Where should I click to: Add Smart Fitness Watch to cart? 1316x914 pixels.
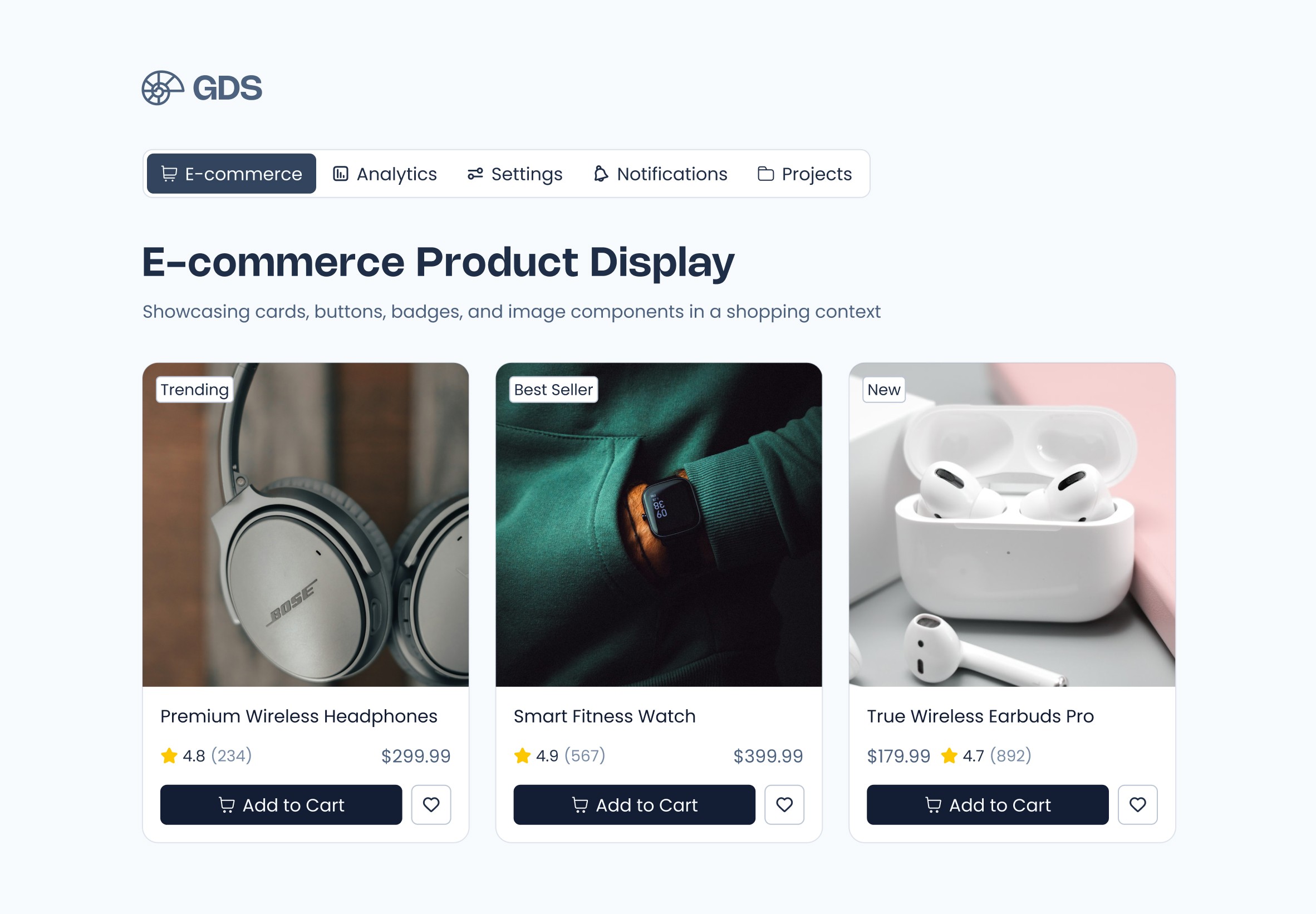pyautogui.click(x=635, y=804)
